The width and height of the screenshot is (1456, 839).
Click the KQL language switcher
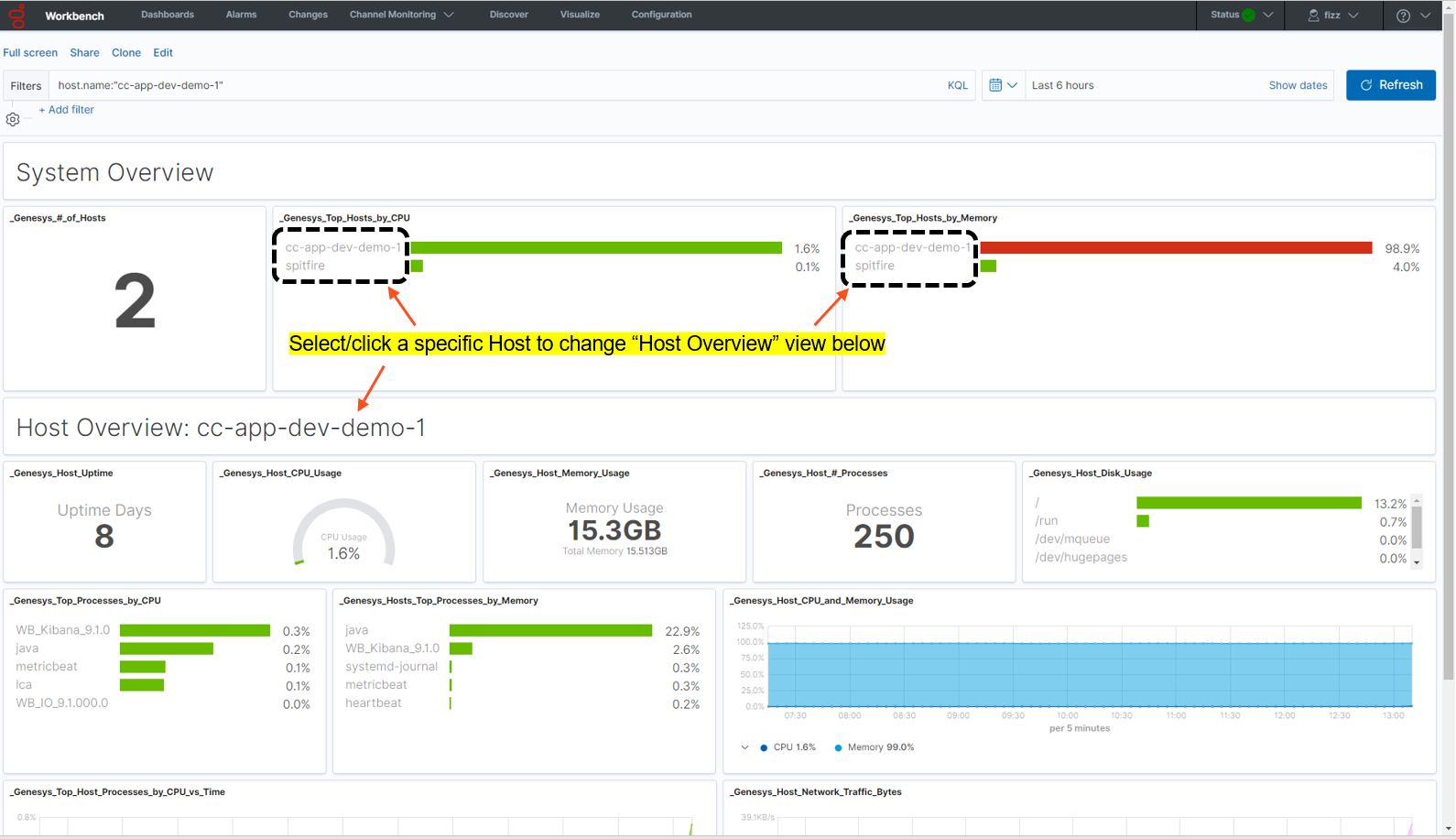pos(958,85)
